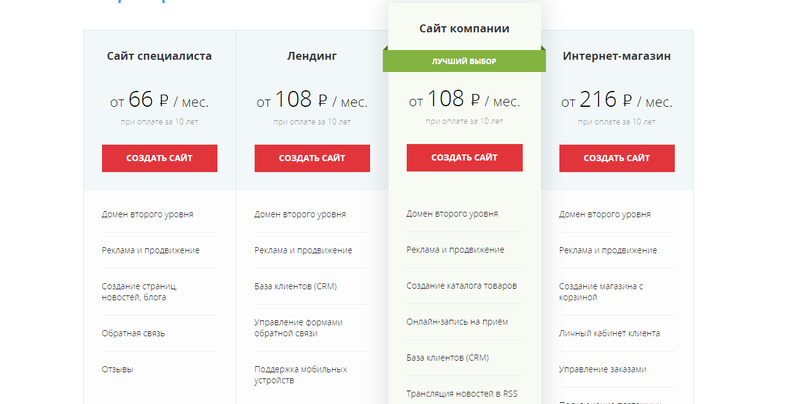Click Создать сайт under Сайт компании
Image resolution: width=800 pixels, height=404 pixels.
point(464,158)
